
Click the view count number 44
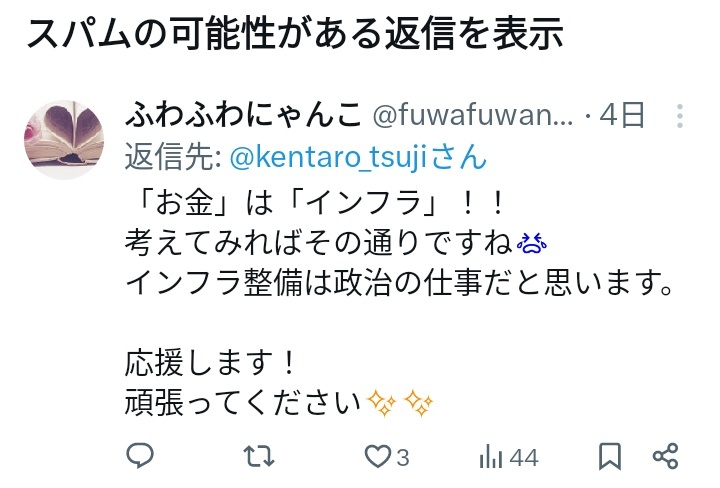(x=524, y=458)
